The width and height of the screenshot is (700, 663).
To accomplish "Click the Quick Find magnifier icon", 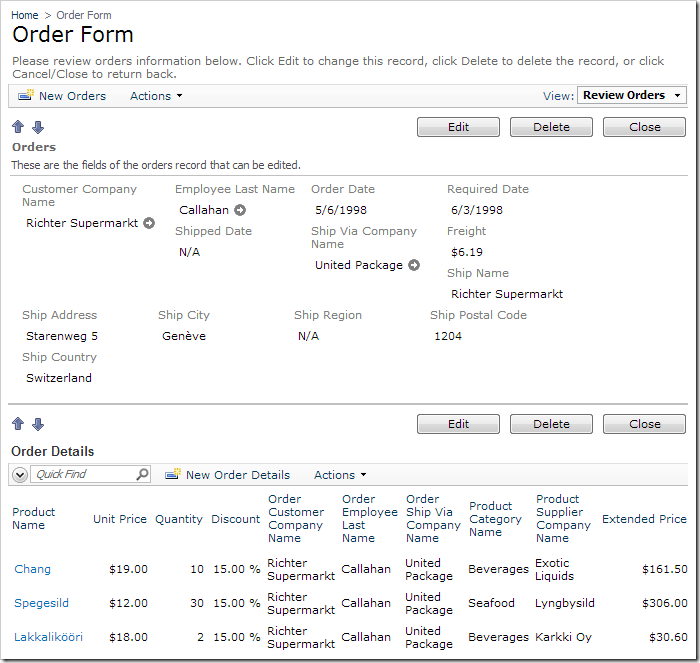I will click(x=142, y=474).
